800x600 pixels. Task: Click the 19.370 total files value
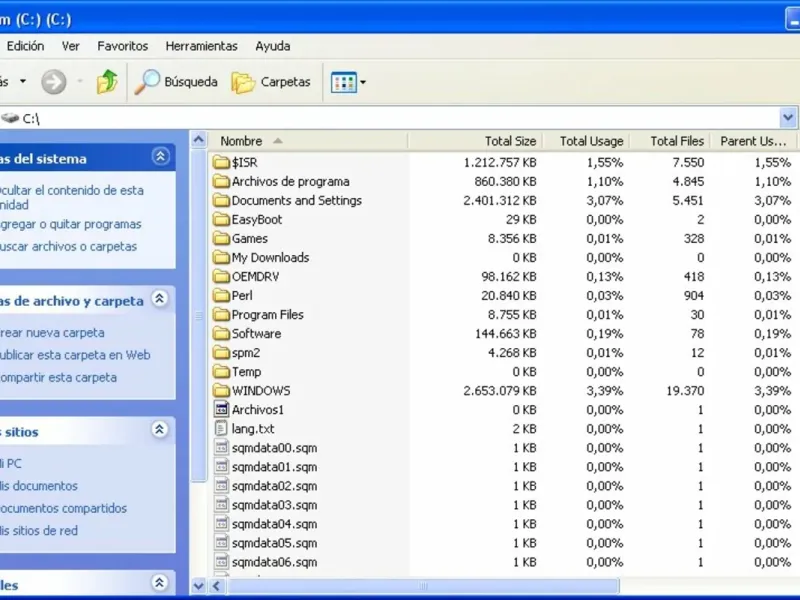(x=685, y=391)
